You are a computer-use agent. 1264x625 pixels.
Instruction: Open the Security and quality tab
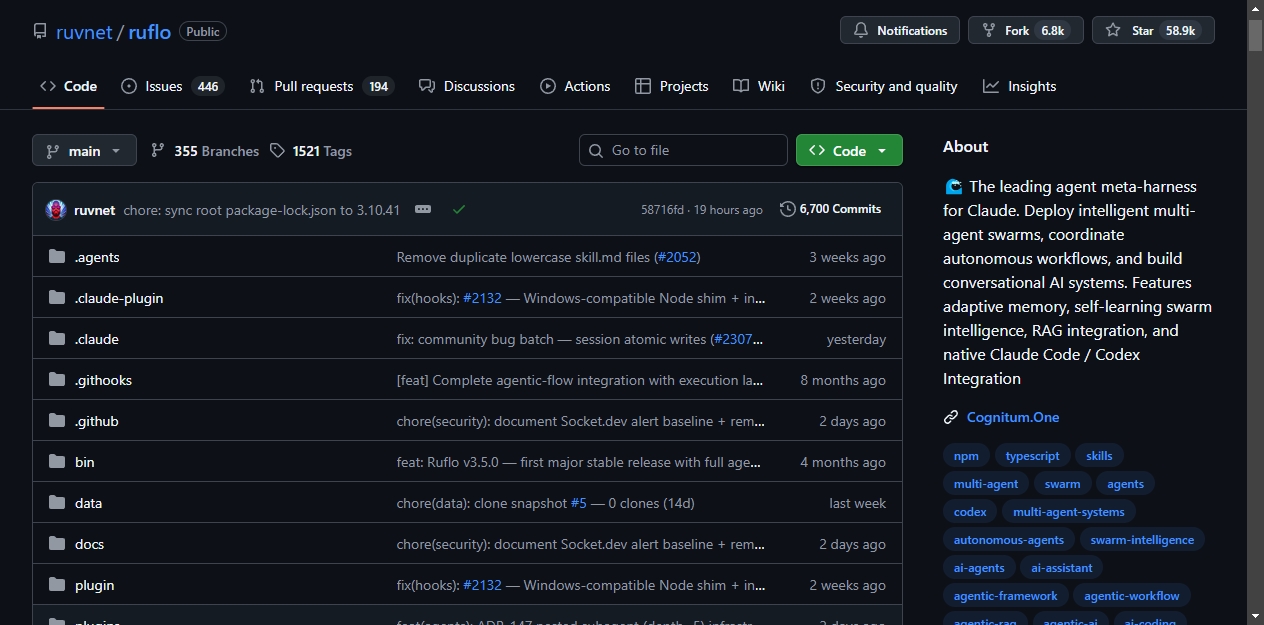click(x=884, y=86)
